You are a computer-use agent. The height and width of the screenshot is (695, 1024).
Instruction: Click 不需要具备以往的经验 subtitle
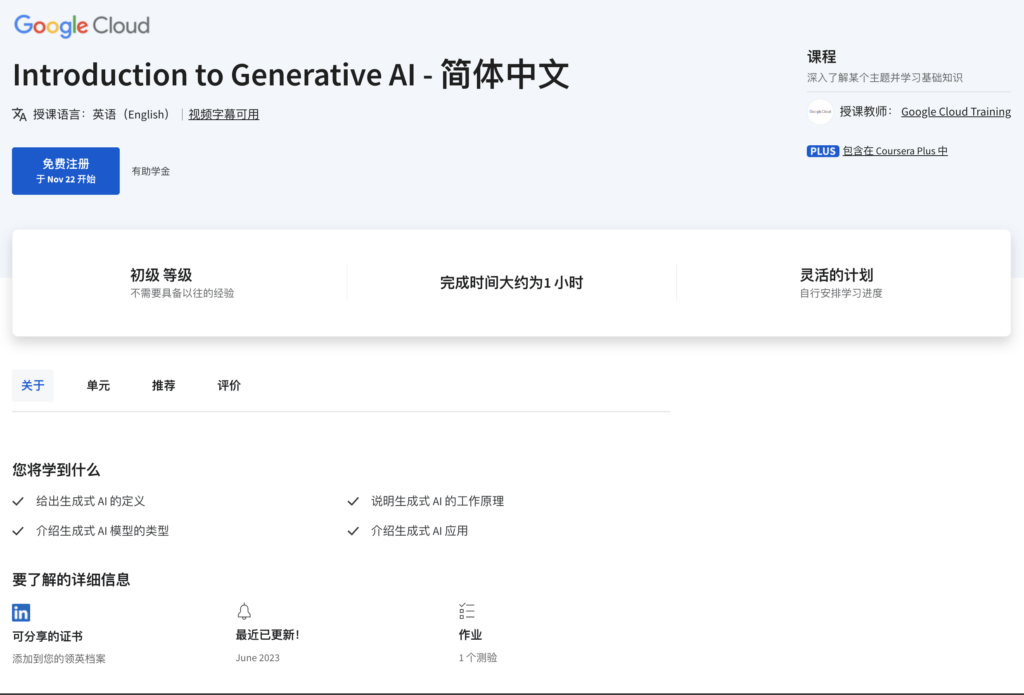182,293
